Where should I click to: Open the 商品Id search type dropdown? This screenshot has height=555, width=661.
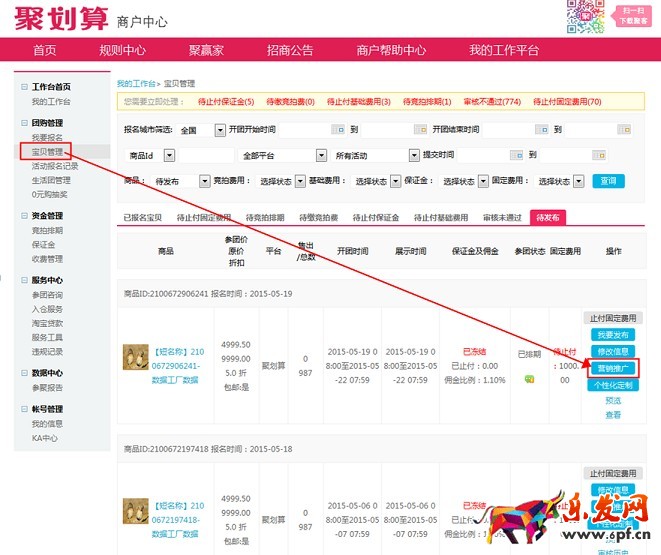click(x=169, y=155)
